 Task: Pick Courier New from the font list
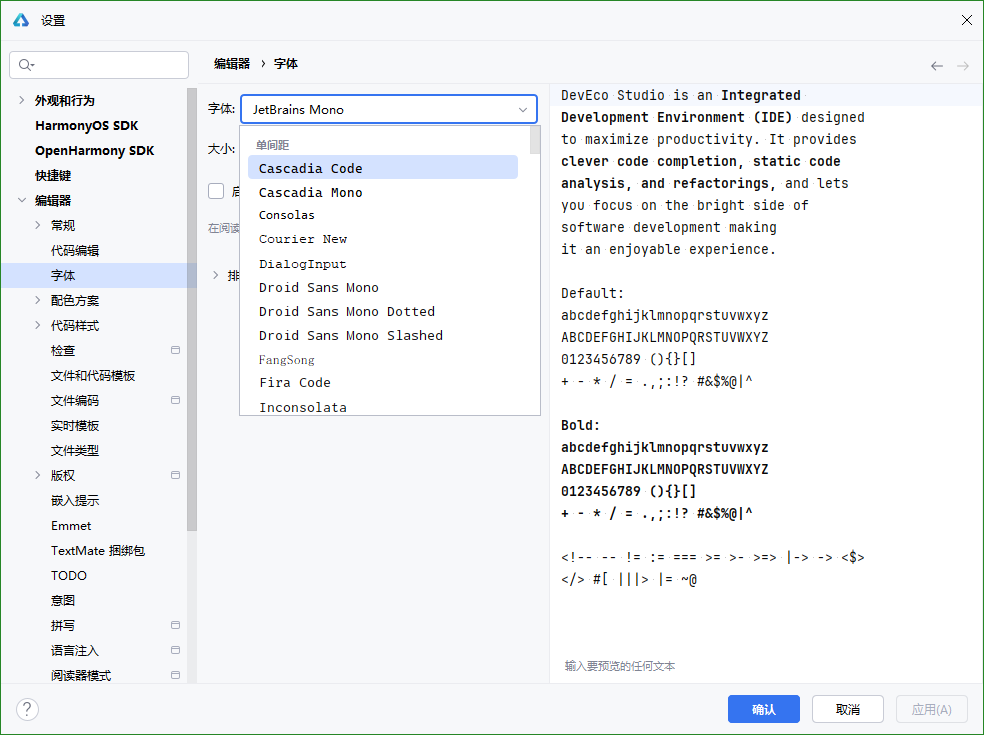(302, 239)
